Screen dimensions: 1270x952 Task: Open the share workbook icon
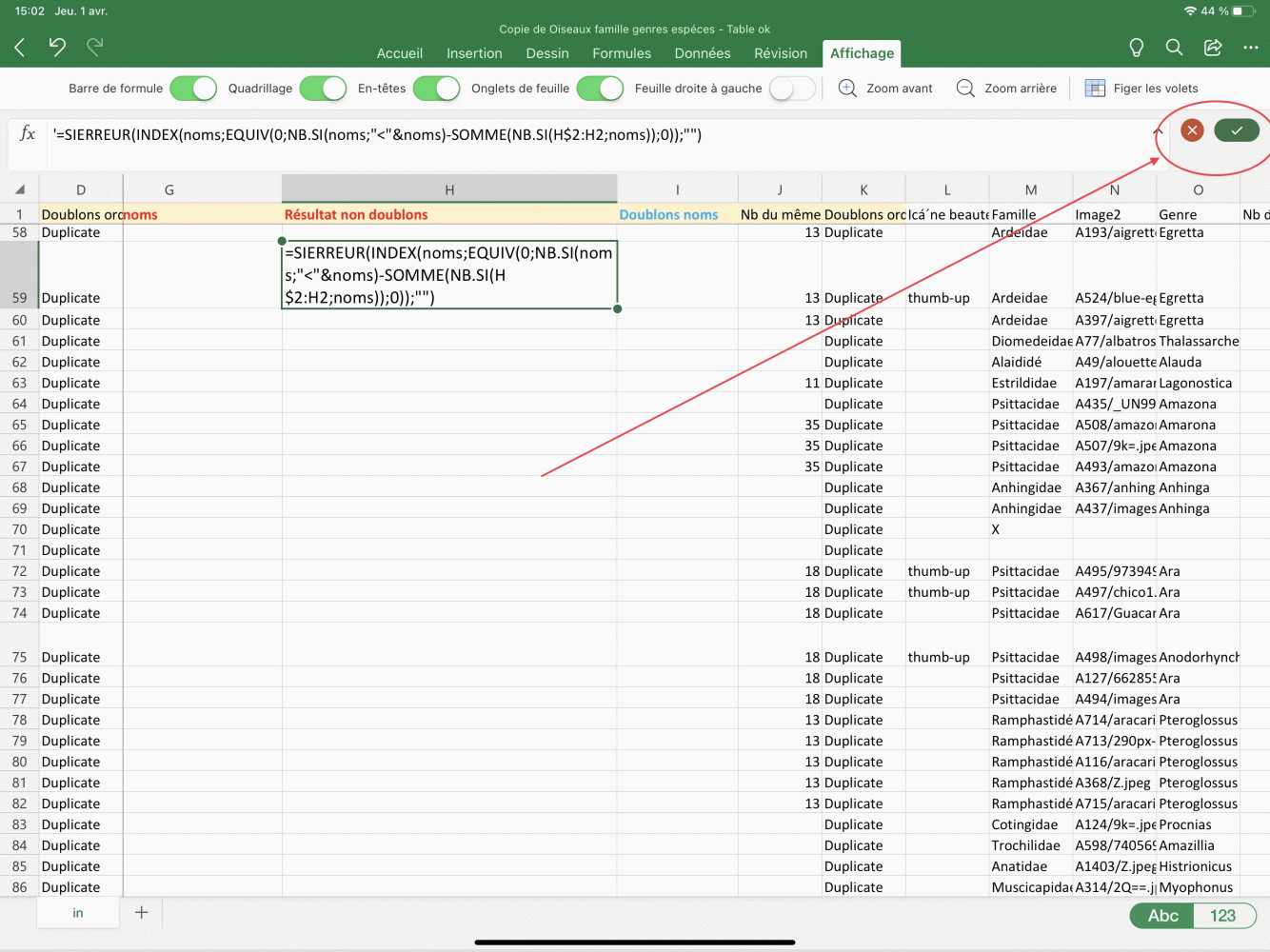click(x=1213, y=48)
